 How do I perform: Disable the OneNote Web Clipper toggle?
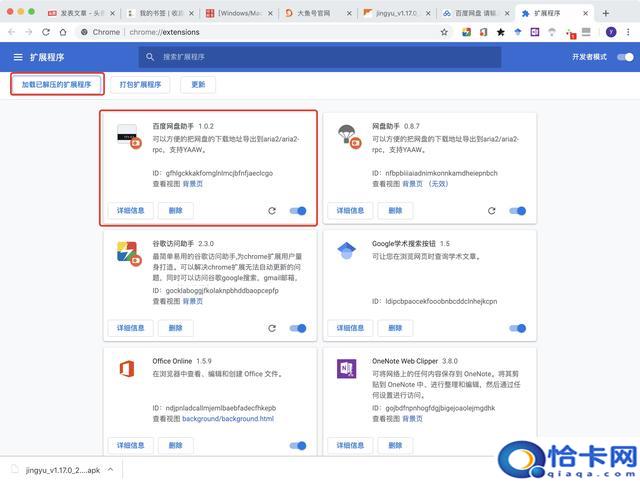pyautogui.click(x=517, y=445)
